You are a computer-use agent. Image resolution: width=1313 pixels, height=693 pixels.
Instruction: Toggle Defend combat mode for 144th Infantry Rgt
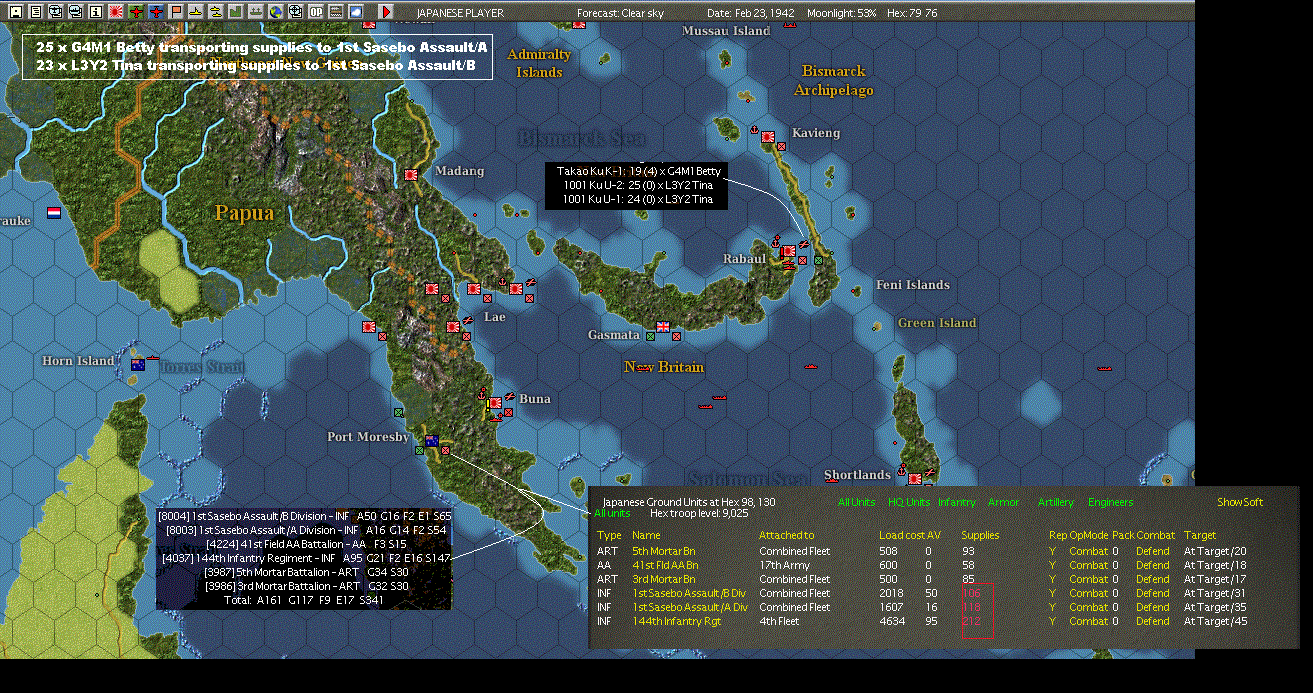[1152, 621]
